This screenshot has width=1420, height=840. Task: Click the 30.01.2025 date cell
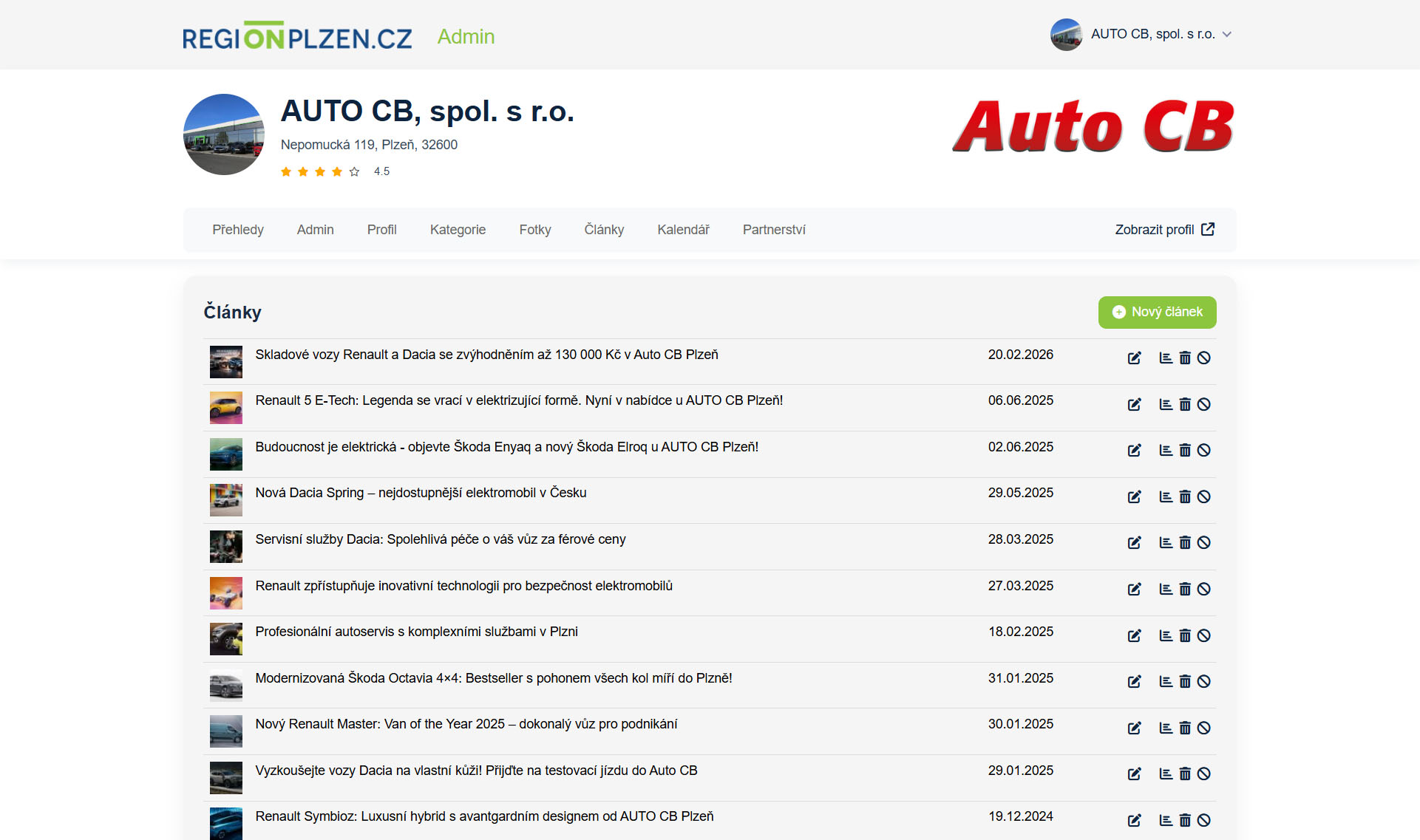1021,724
